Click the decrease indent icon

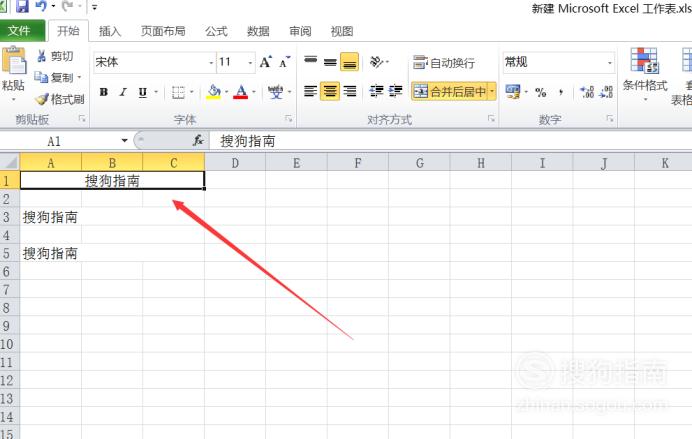(x=376, y=91)
